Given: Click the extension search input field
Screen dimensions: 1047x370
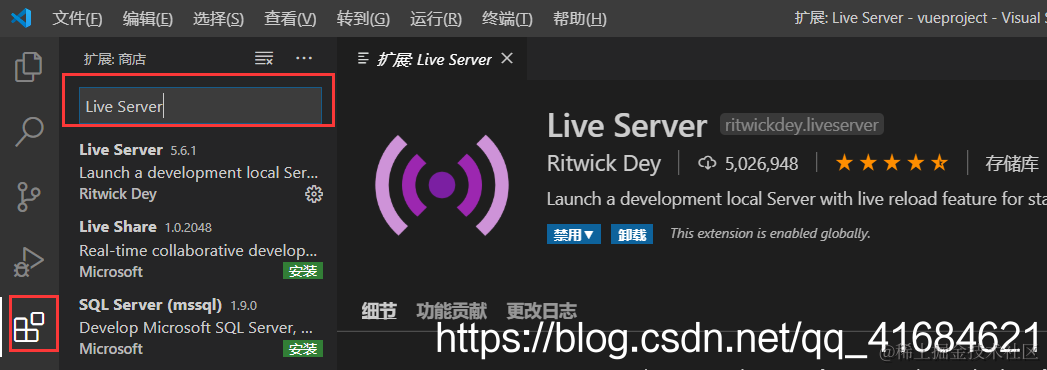Looking at the screenshot, I should (200, 106).
